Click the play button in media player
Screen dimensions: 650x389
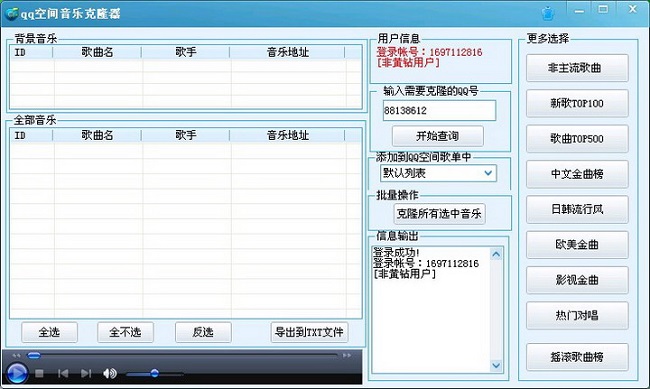(x=17, y=373)
